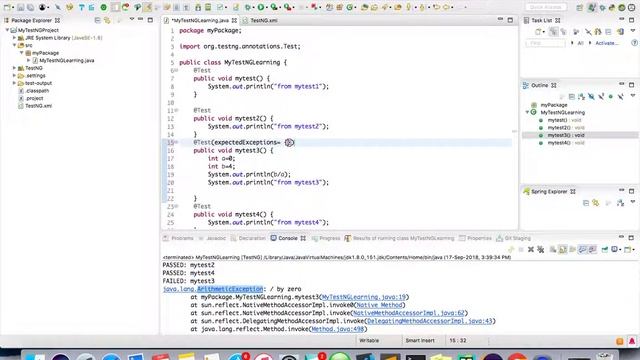Image resolution: width=640 pixels, height=360 pixels.
Task: Click the Clear Console icon
Action: click(553, 249)
